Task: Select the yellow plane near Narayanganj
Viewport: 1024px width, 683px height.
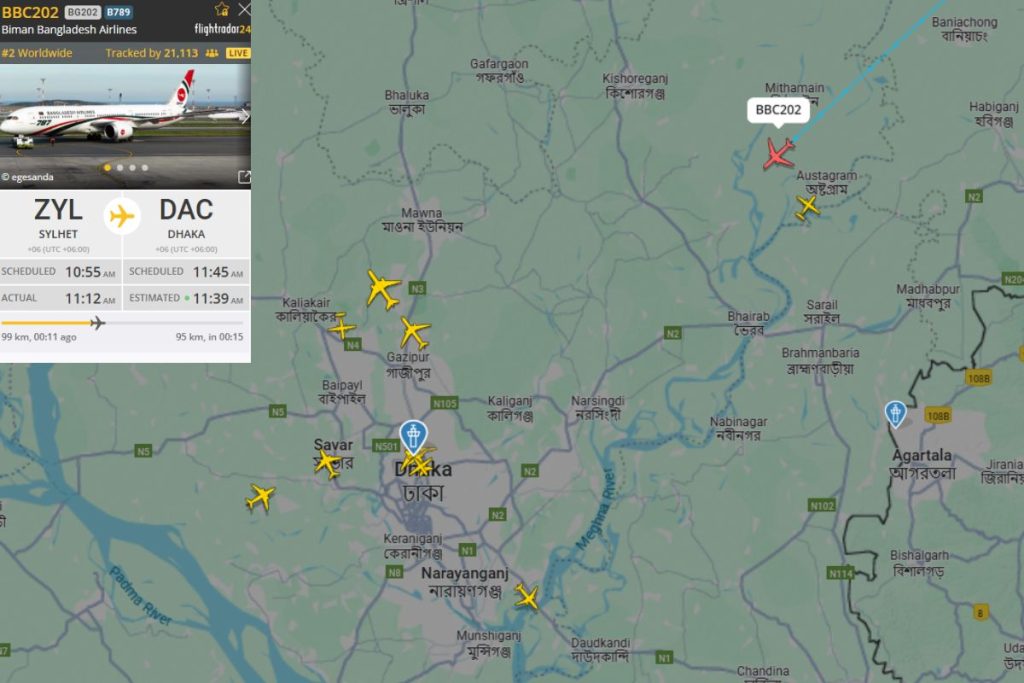Action: (526, 597)
